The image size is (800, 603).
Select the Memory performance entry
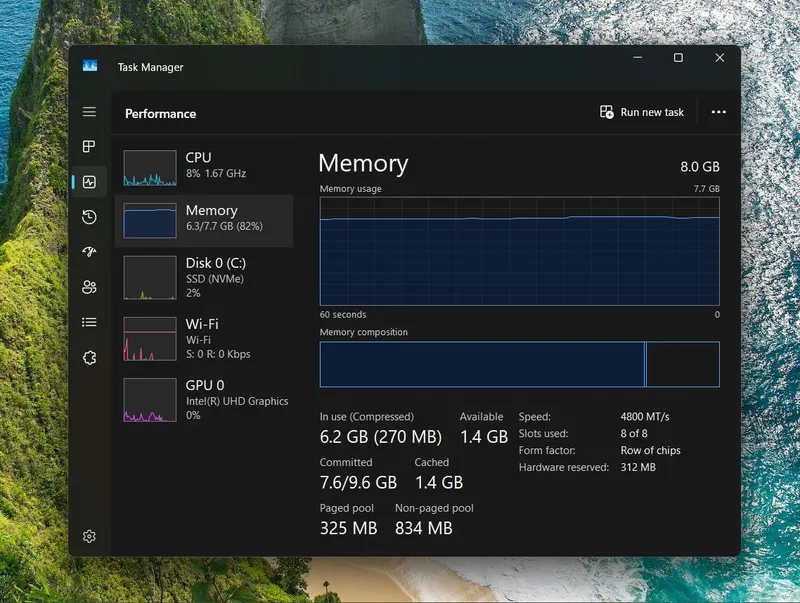(x=204, y=220)
